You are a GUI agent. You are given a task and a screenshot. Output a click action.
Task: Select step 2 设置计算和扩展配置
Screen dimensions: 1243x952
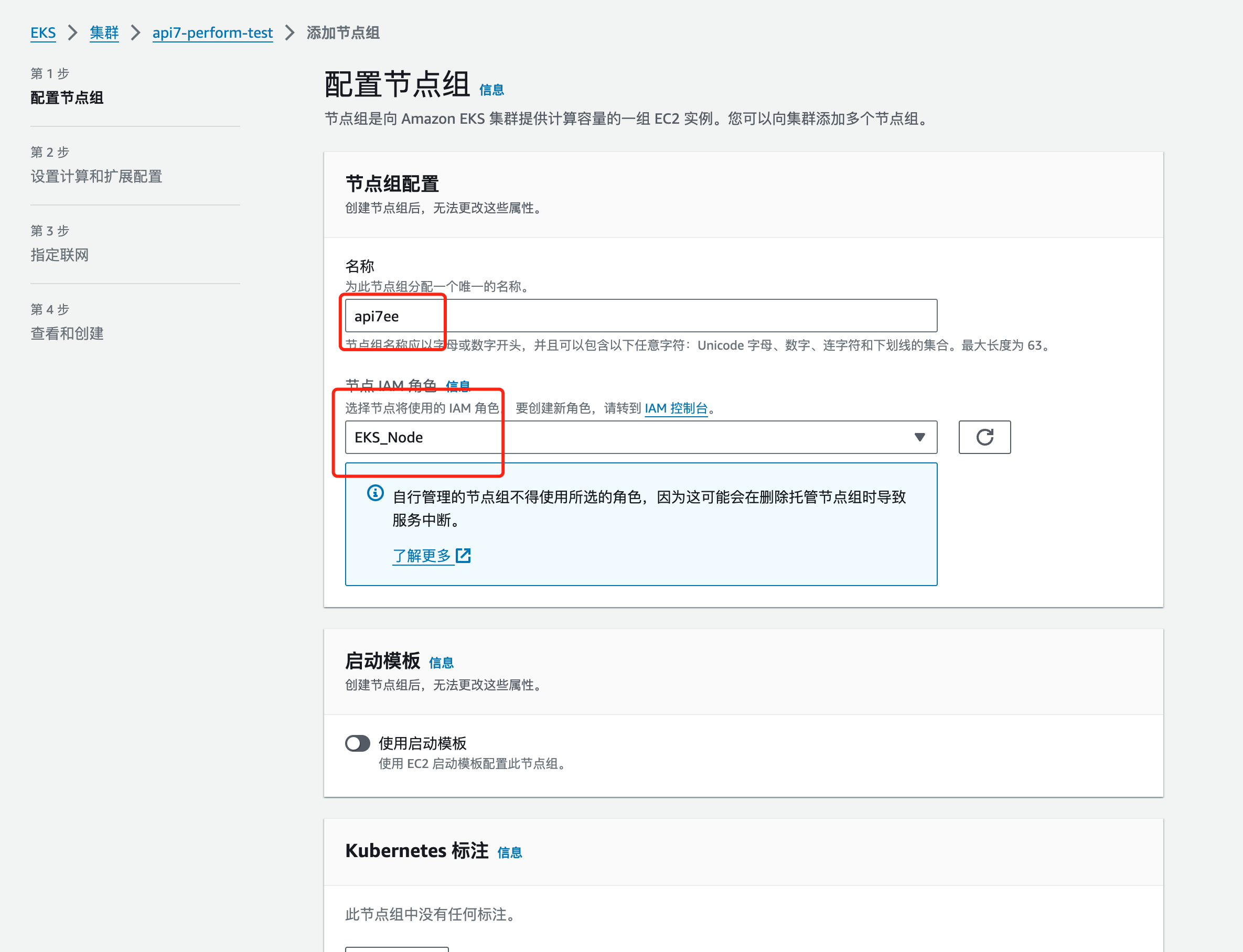pos(97,176)
